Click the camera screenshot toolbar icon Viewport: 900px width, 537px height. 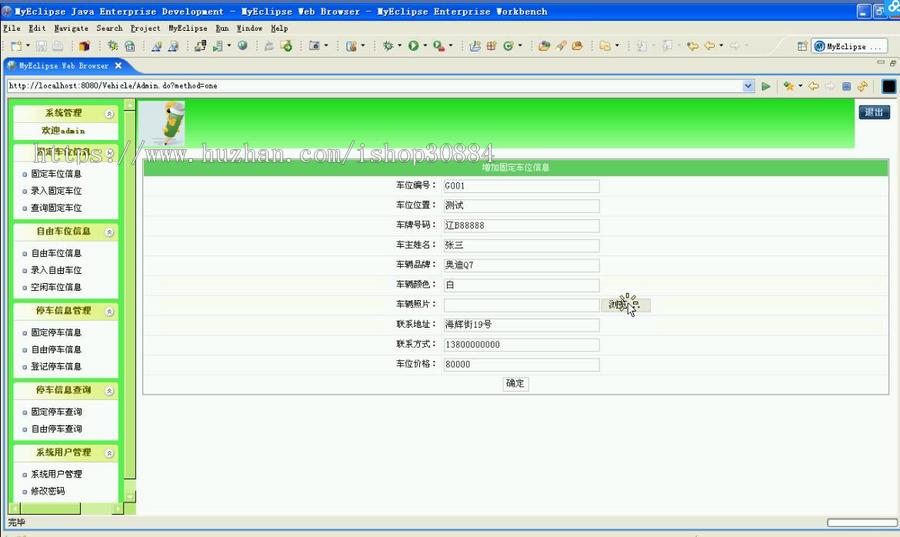(x=314, y=45)
